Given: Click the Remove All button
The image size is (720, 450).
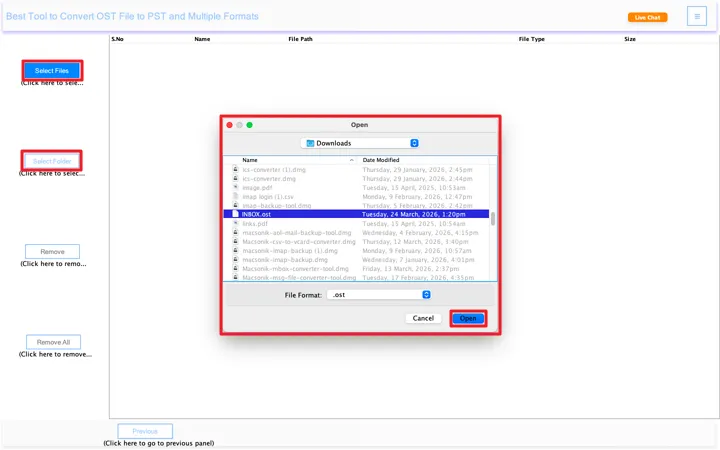Looking at the screenshot, I should click(53, 342).
